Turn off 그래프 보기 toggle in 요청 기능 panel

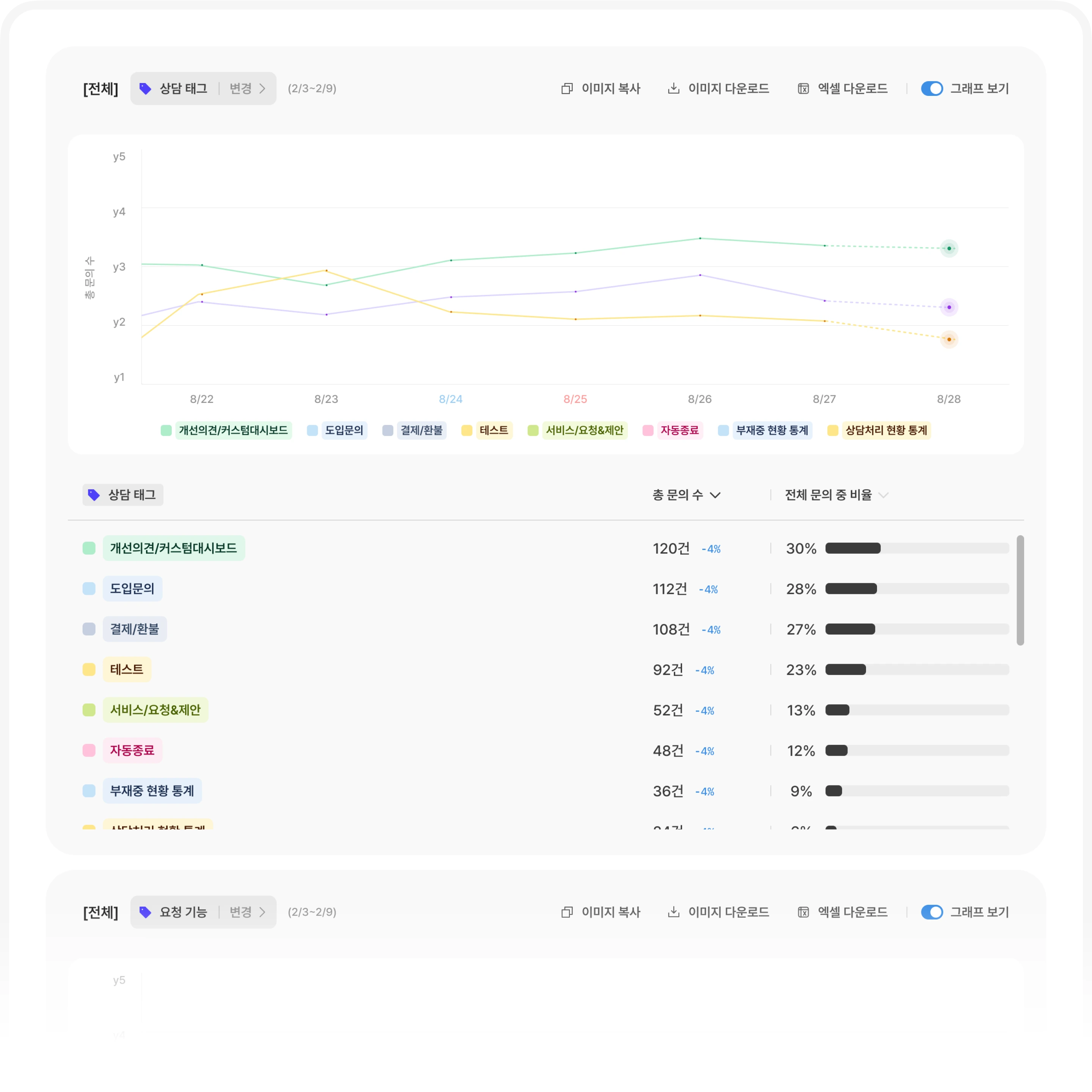tap(931, 912)
